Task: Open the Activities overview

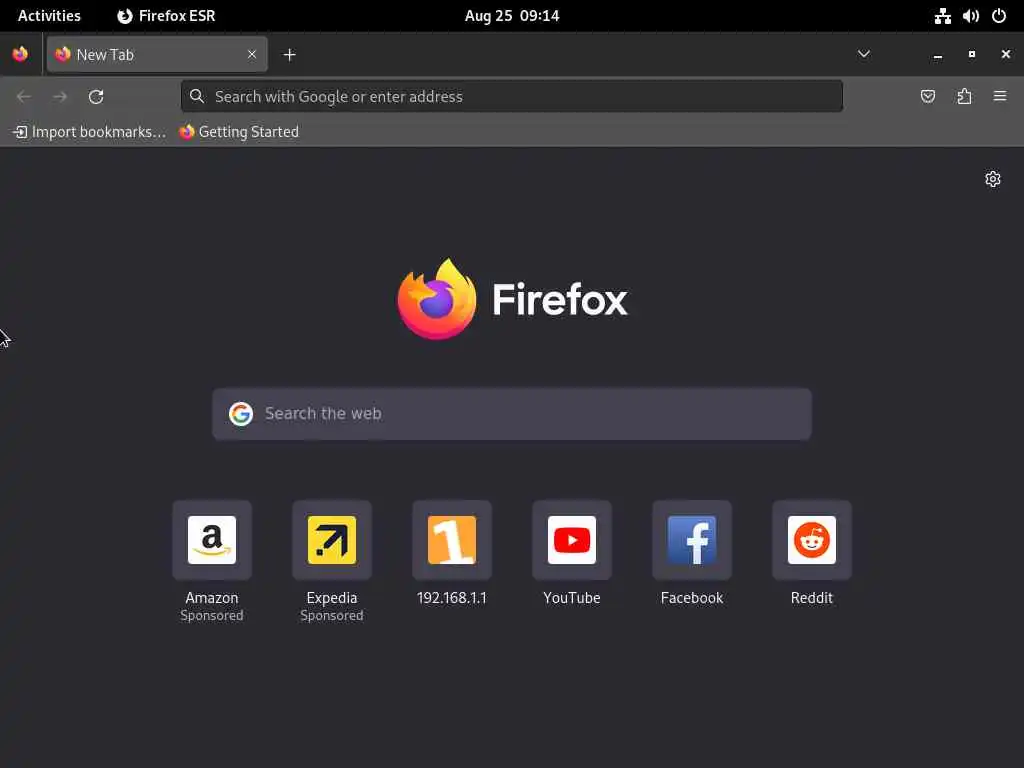Action: coord(49,16)
